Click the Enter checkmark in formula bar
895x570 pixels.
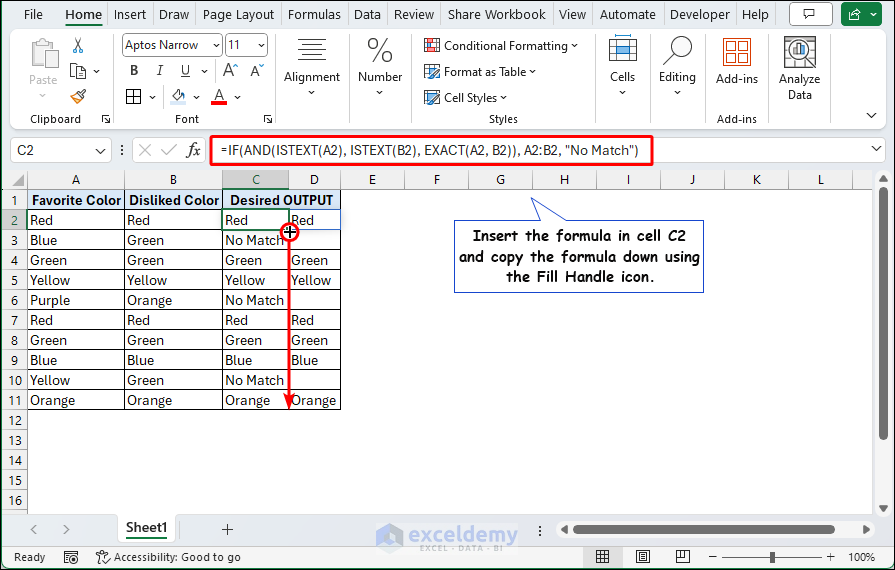[x=168, y=151]
